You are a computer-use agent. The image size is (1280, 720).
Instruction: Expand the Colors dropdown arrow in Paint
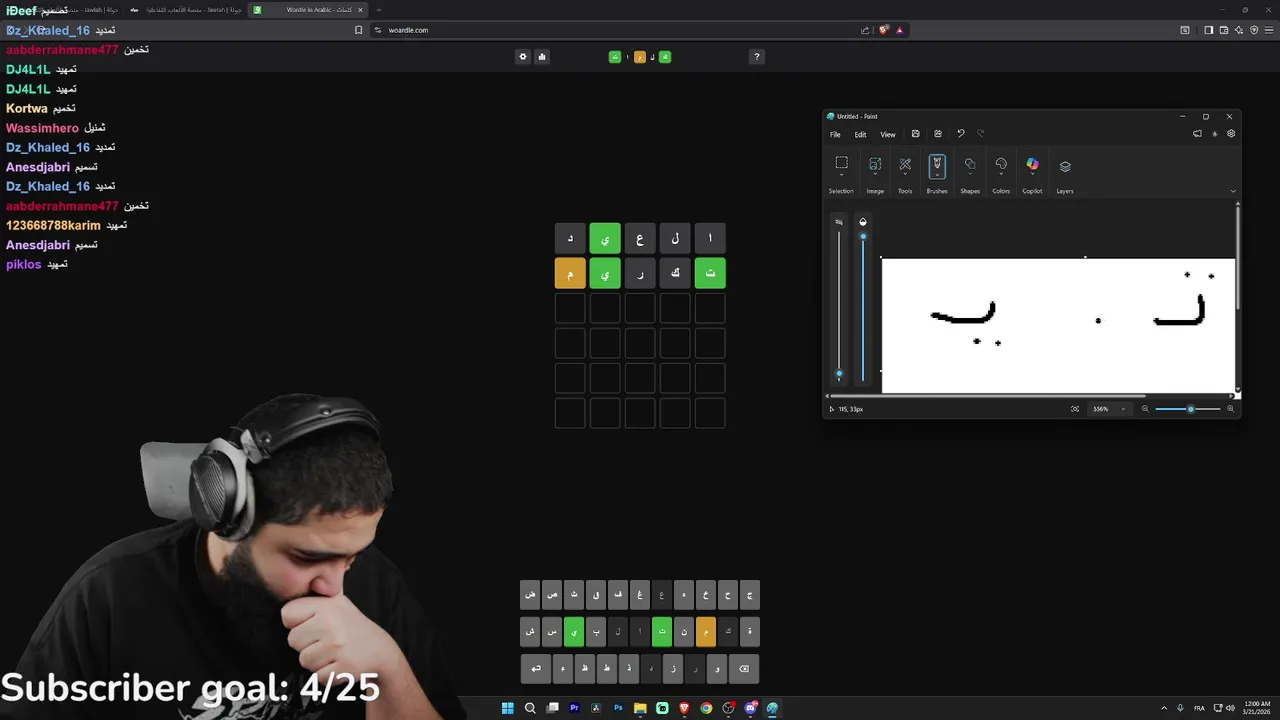pyautogui.click(x=1001, y=176)
